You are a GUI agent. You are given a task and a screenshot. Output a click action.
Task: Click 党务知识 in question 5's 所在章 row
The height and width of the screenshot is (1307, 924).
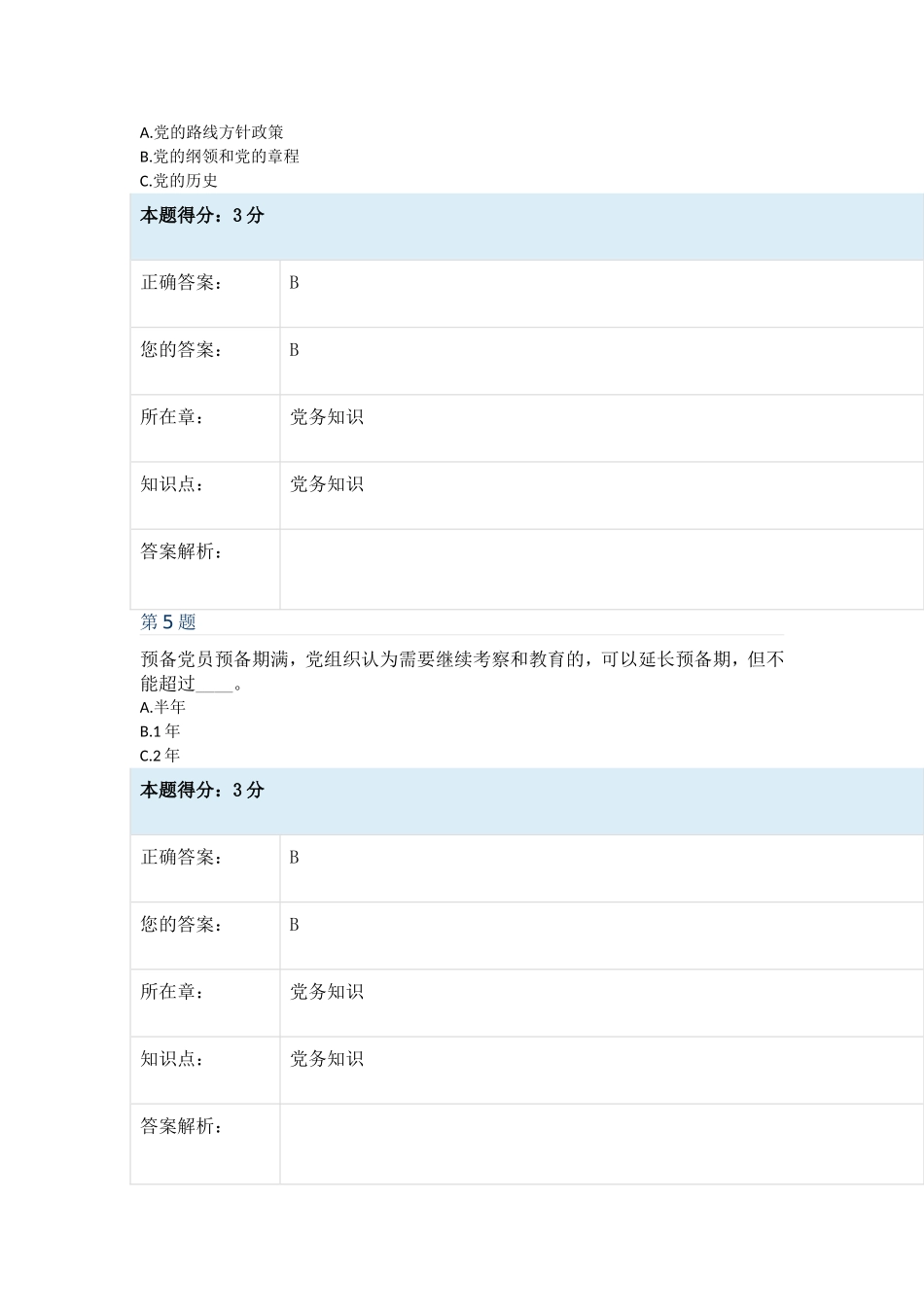(327, 992)
